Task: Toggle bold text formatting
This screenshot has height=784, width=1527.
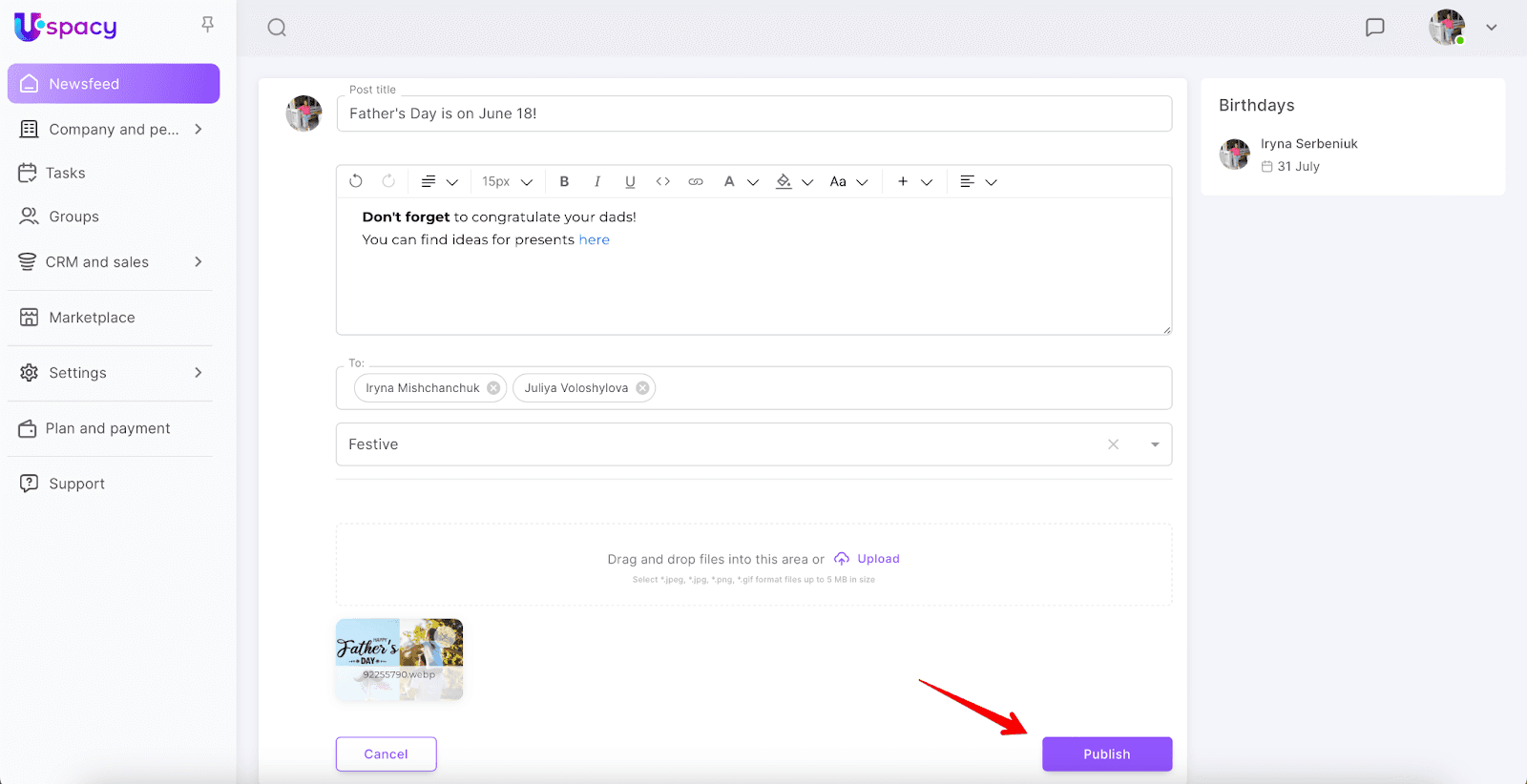Action: click(x=564, y=181)
